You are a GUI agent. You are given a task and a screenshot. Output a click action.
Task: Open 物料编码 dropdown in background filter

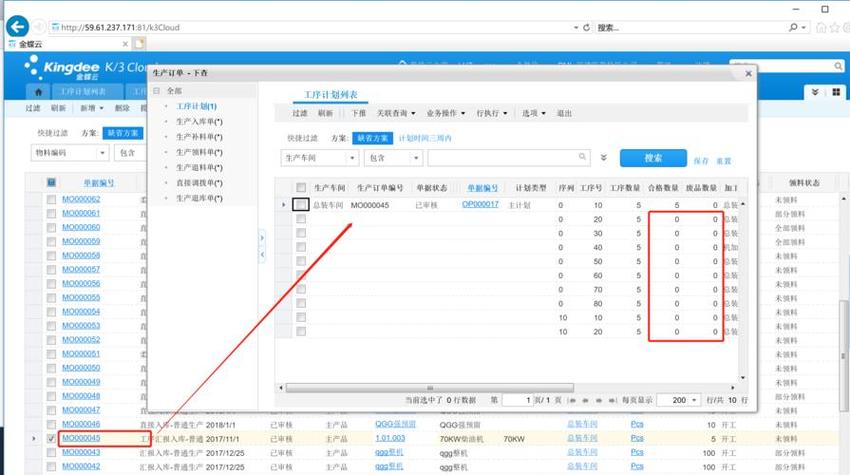102,153
